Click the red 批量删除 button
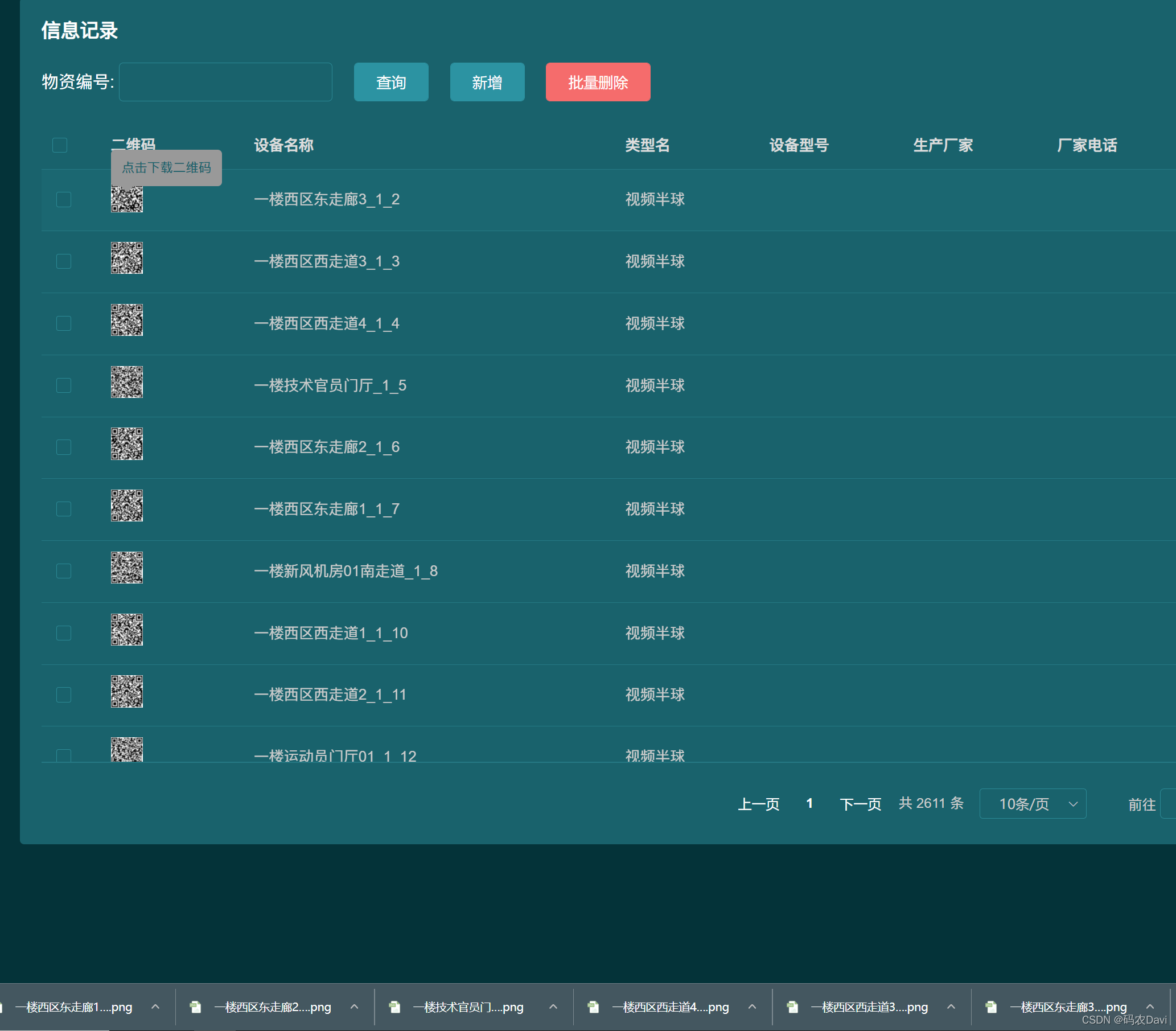This screenshot has width=1176, height=1031. (x=598, y=83)
